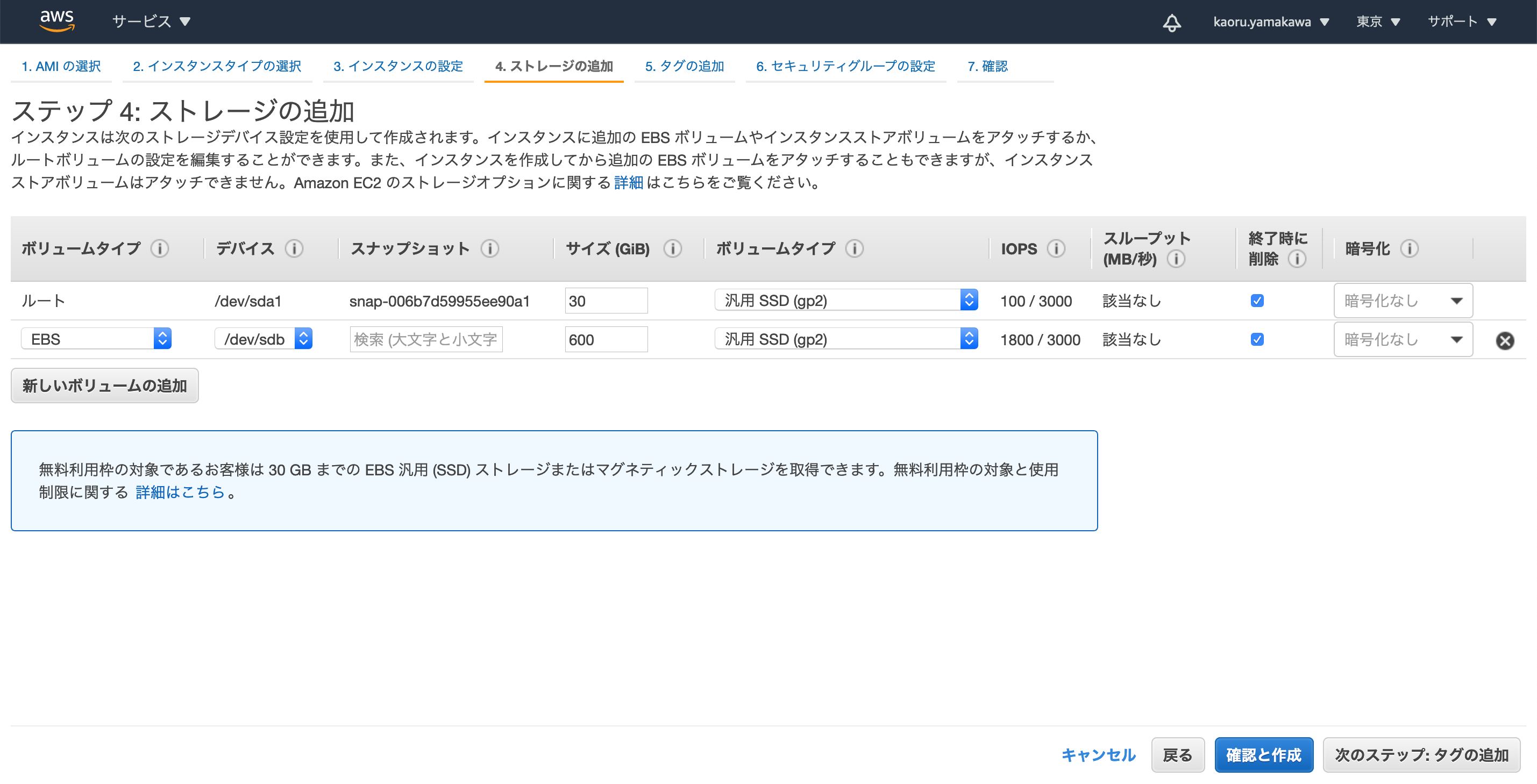Open the 汎用 SSD (gp2) dropdown for the root volume

[970, 300]
